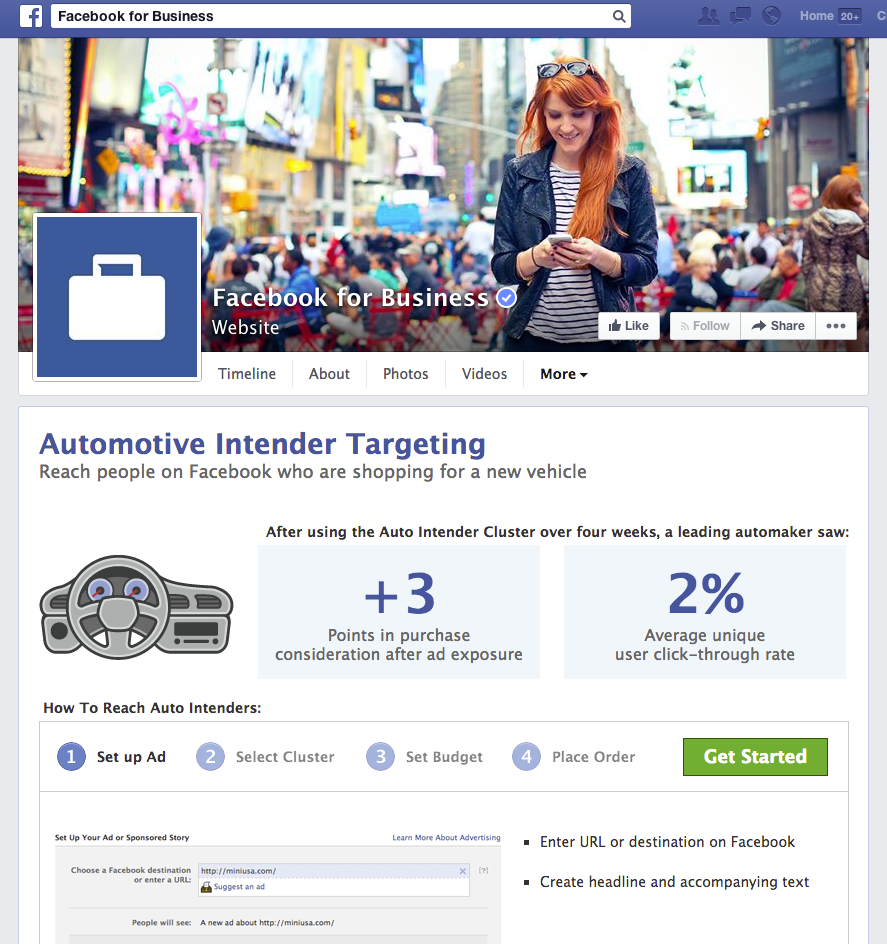Open the Photos tab
The image size is (887, 944).
click(406, 374)
